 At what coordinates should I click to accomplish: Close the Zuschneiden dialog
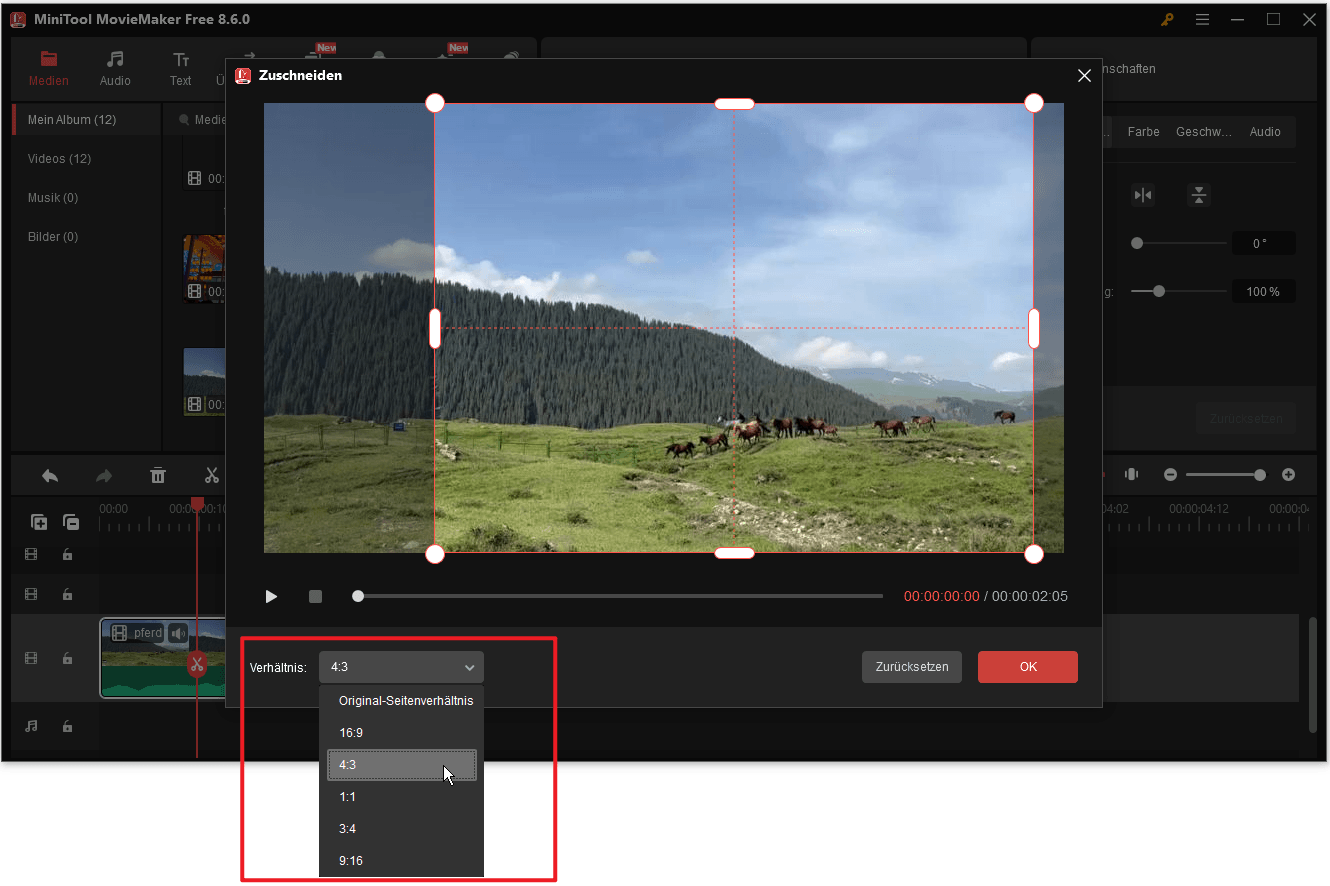click(1084, 75)
